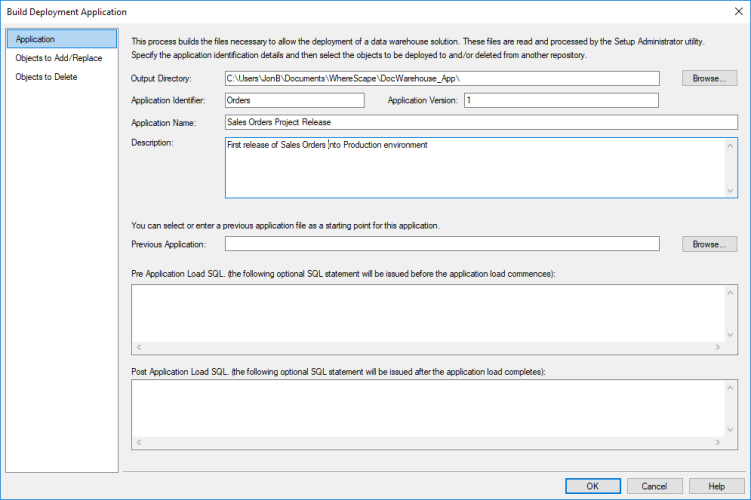The image size is (751, 500).
Task: Open the Objects to Delete page
Action: tap(46, 77)
